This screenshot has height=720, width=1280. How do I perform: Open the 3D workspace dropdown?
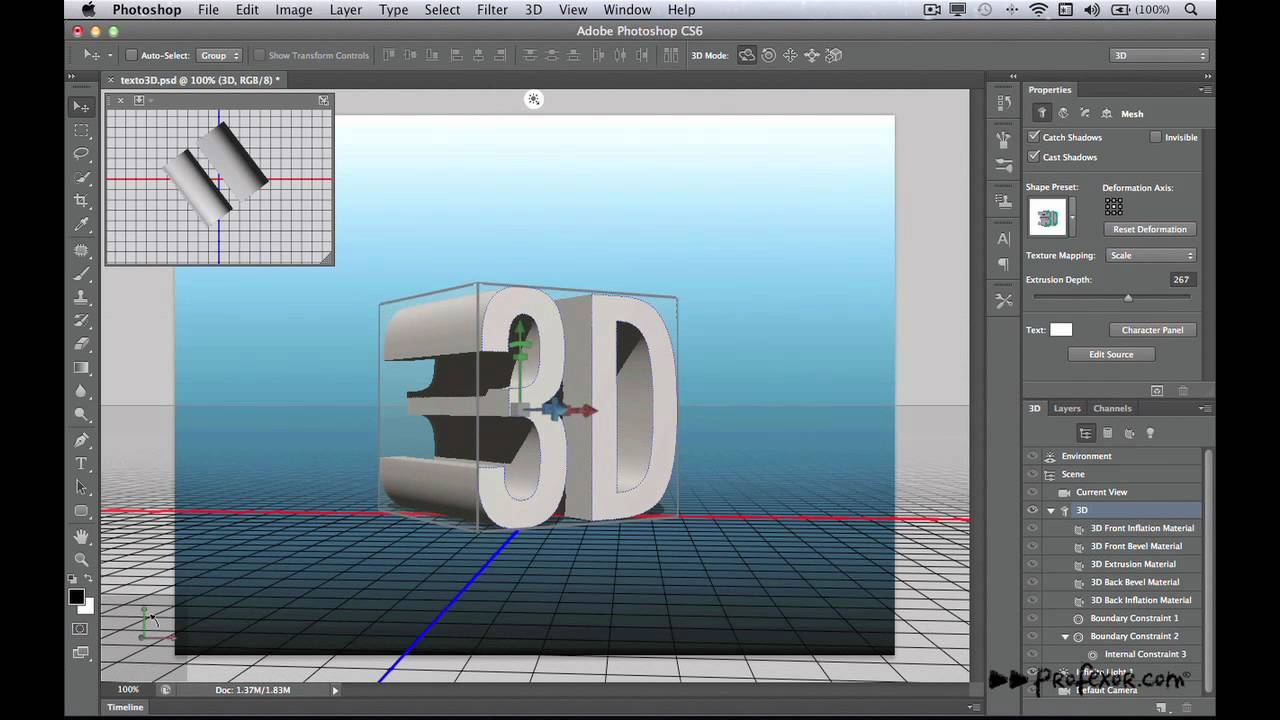point(1160,55)
